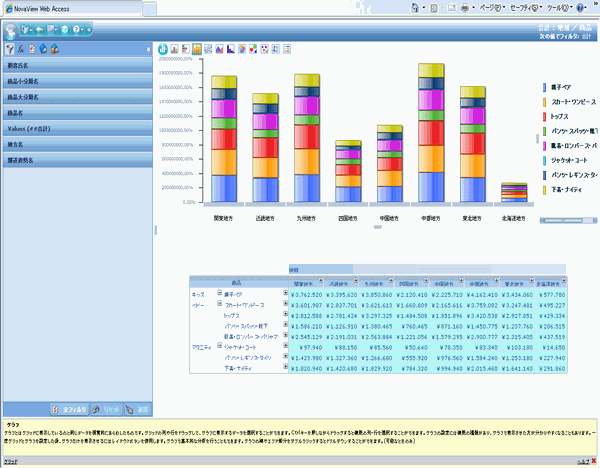Image resolution: width=600 pixels, height=468 pixels.
Task: Click the browser mail icon
Action: pyautogui.click(x=452, y=8)
